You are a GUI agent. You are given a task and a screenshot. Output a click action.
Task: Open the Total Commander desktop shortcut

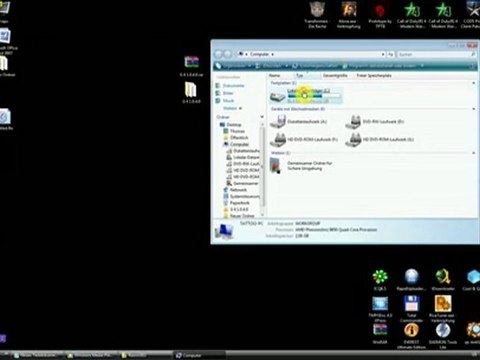click(x=411, y=309)
